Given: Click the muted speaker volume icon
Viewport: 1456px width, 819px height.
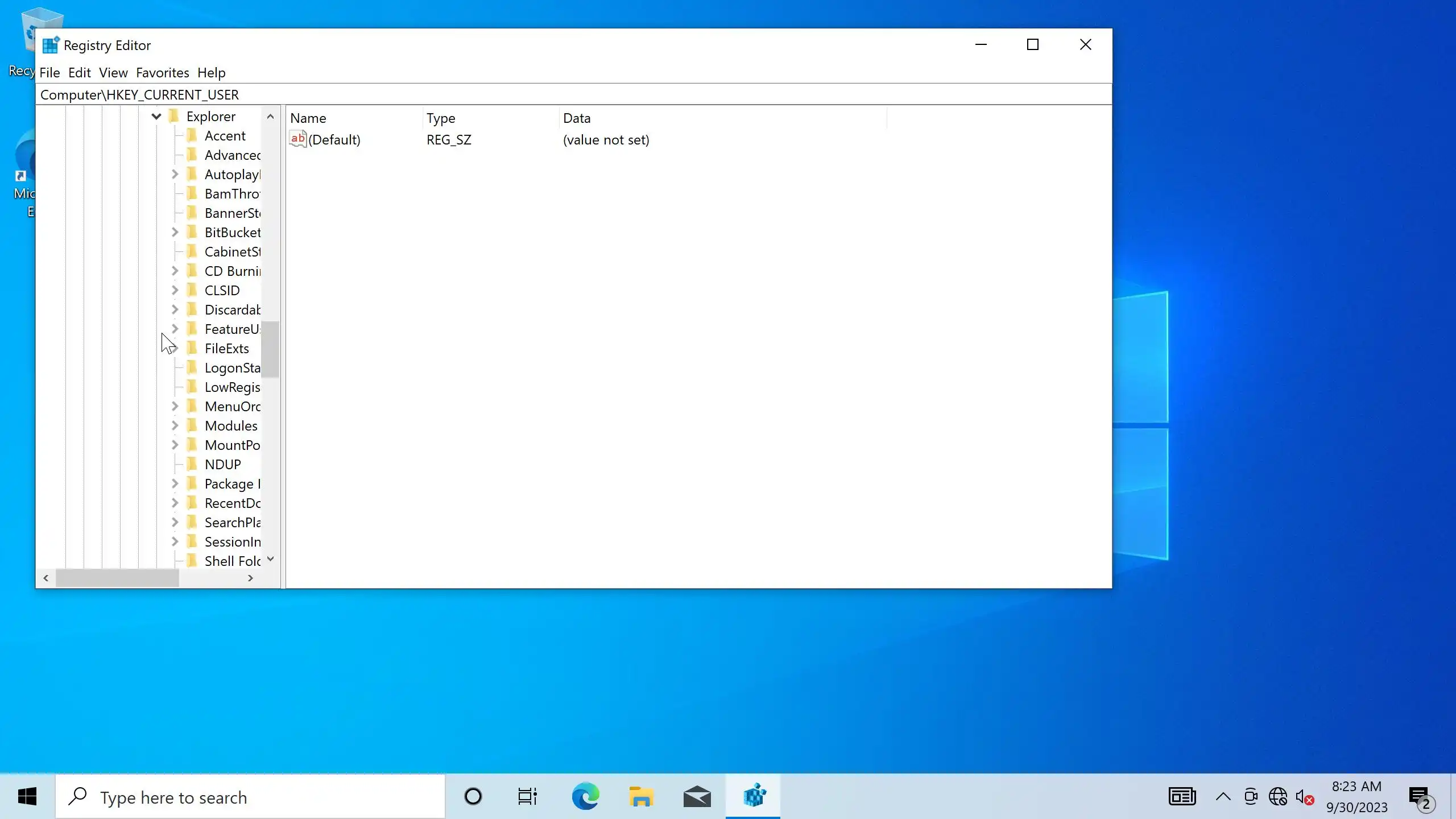Looking at the screenshot, I should (x=1304, y=797).
